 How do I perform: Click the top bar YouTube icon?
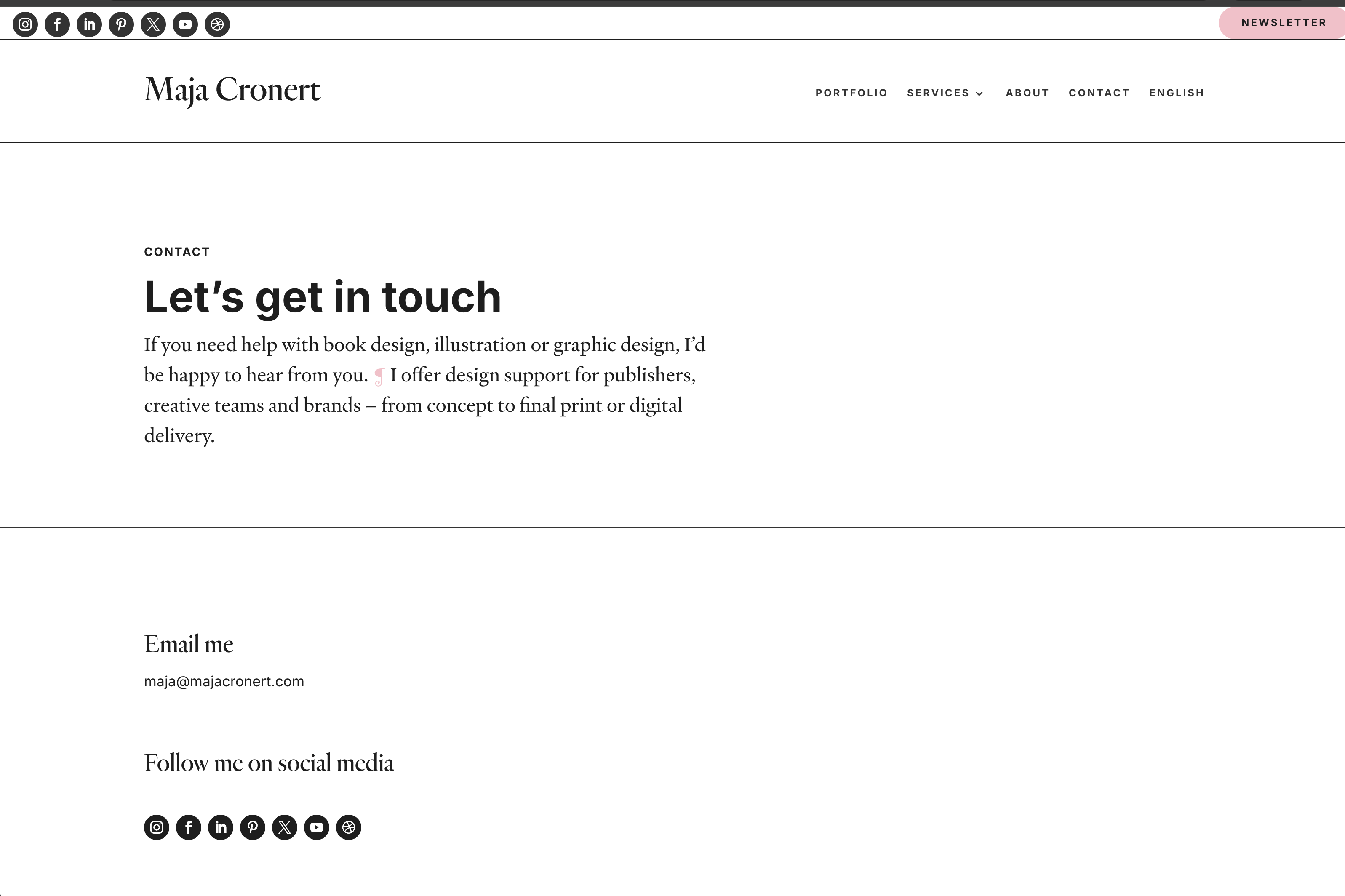pos(185,24)
